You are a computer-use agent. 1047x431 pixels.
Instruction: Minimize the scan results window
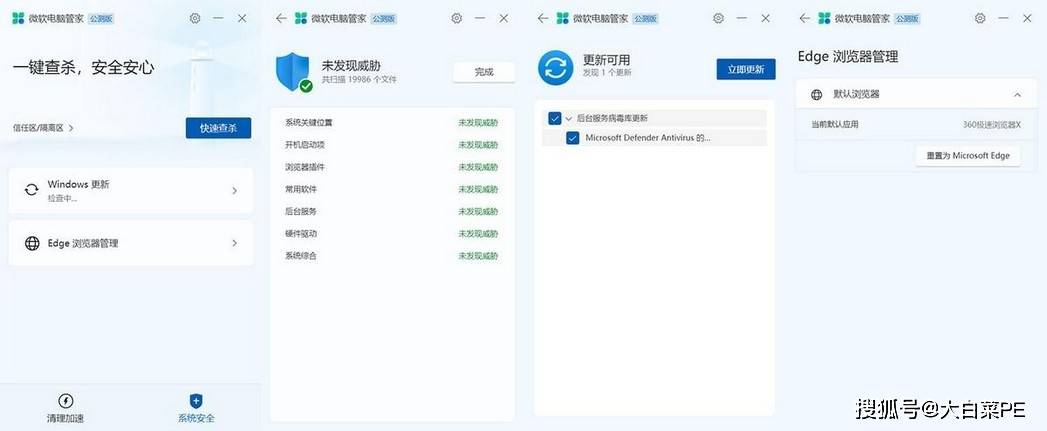click(x=480, y=19)
